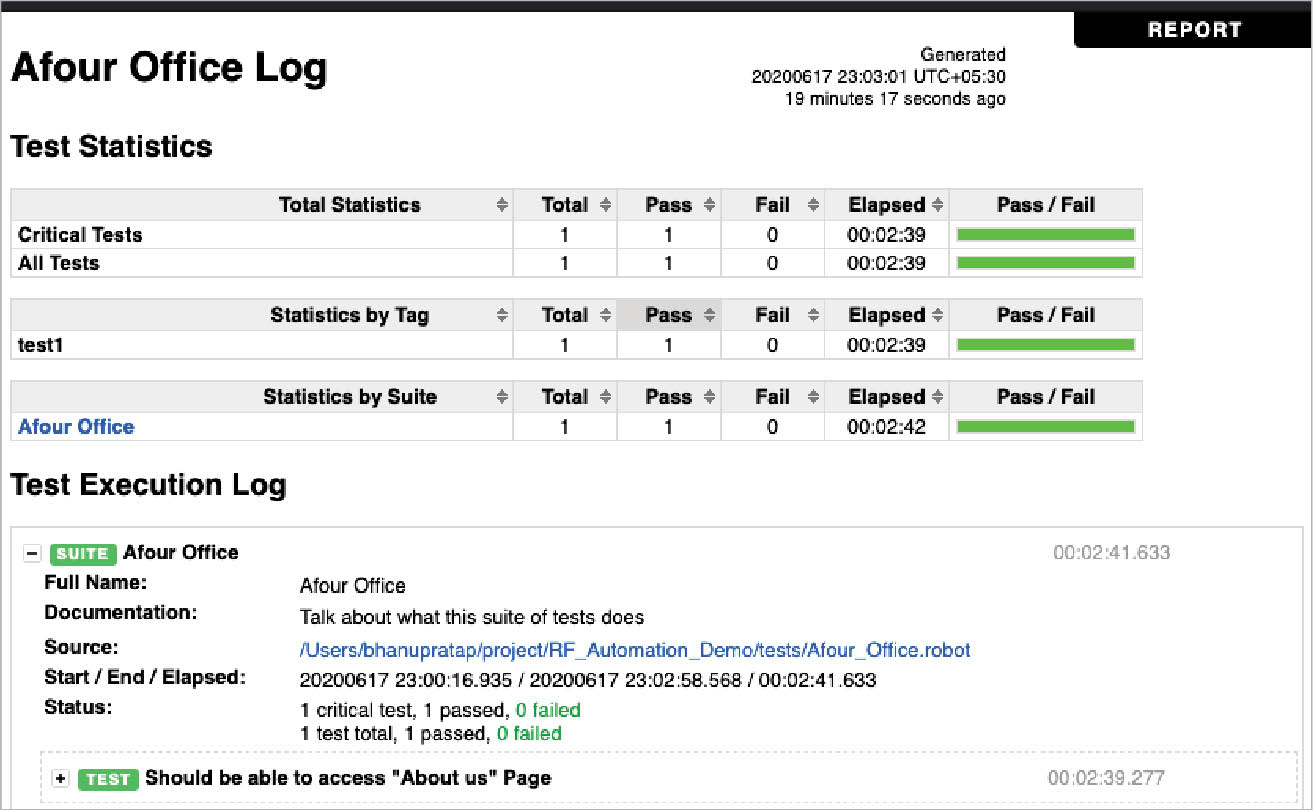Collapse the Afour Office suite entry
The image size is (1313, 810).
(34, 552)
